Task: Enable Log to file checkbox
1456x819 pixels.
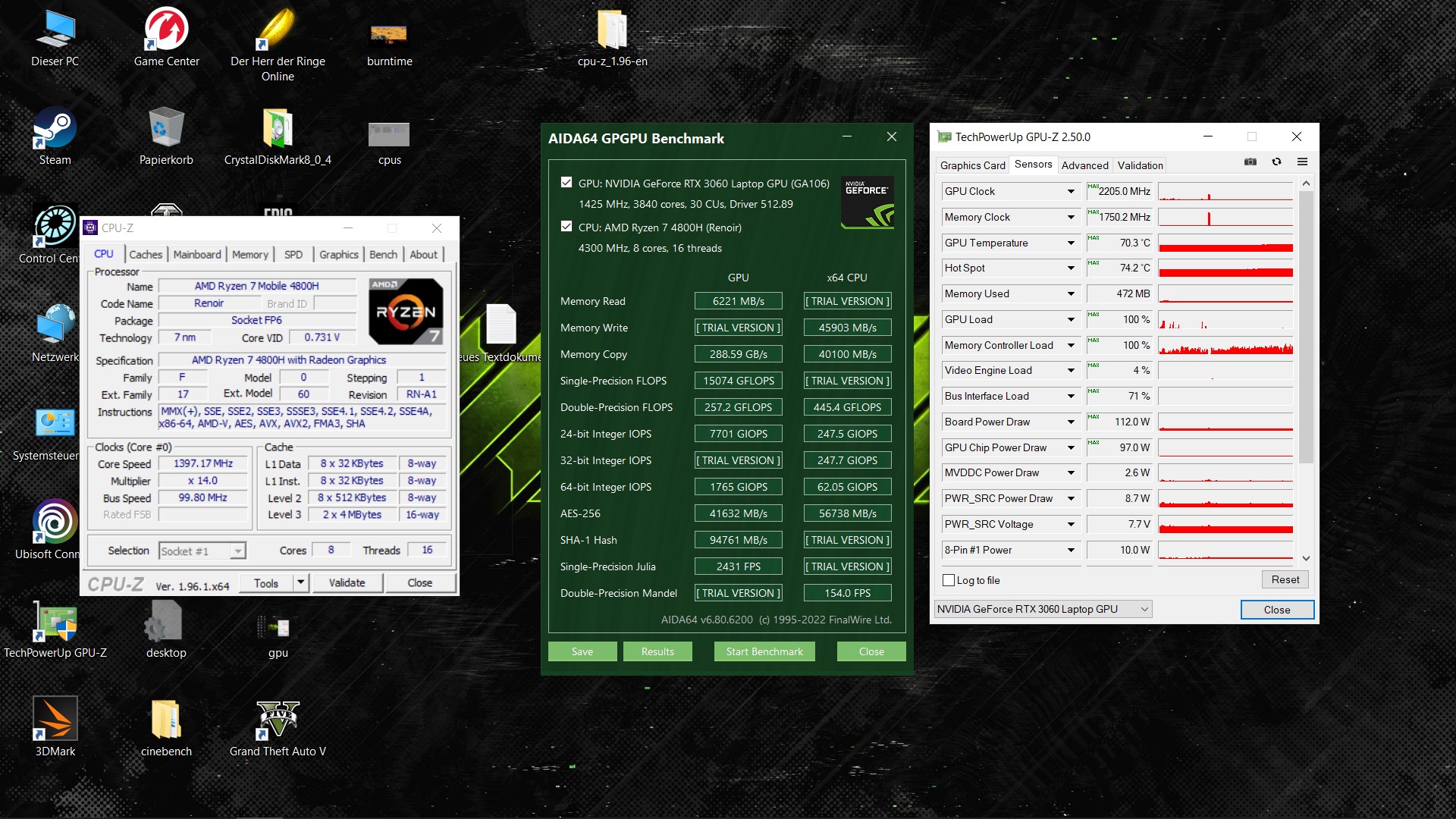Action: (949, 580)
